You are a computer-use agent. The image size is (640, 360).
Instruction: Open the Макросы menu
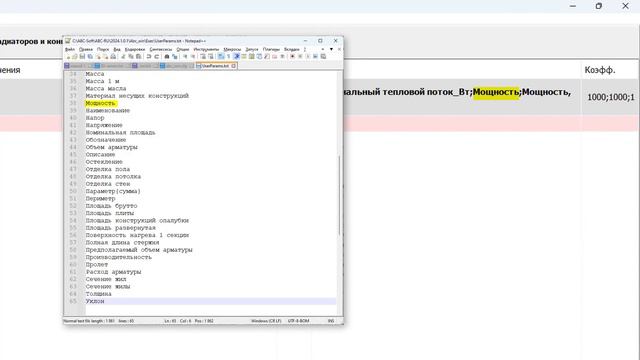[x=232, y=49]
